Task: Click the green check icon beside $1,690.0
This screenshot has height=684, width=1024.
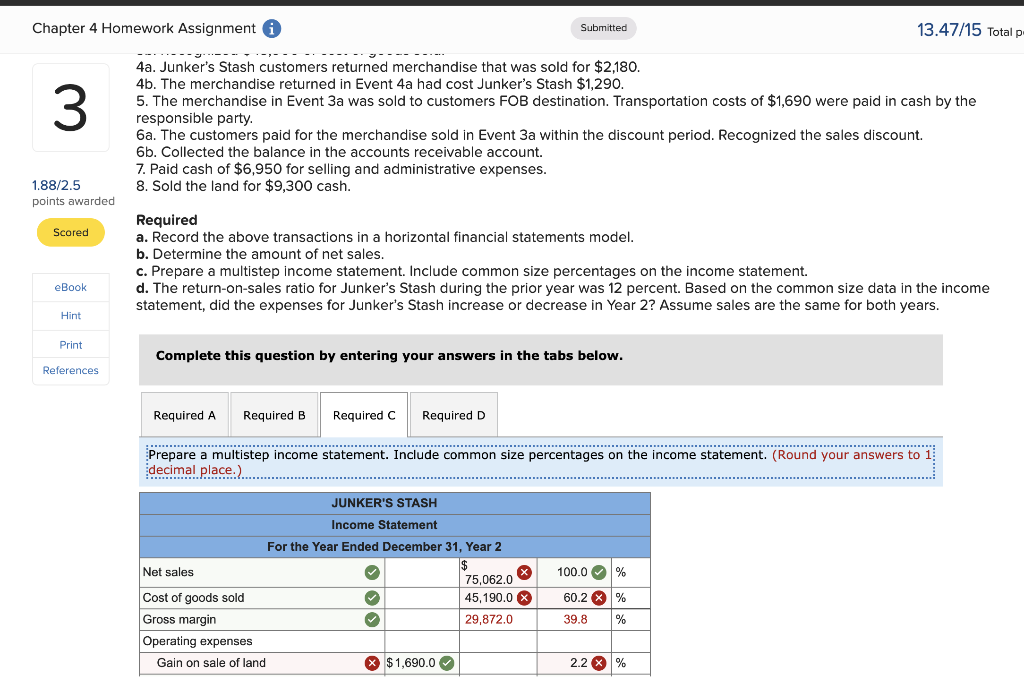Action: tap(447, 663)
